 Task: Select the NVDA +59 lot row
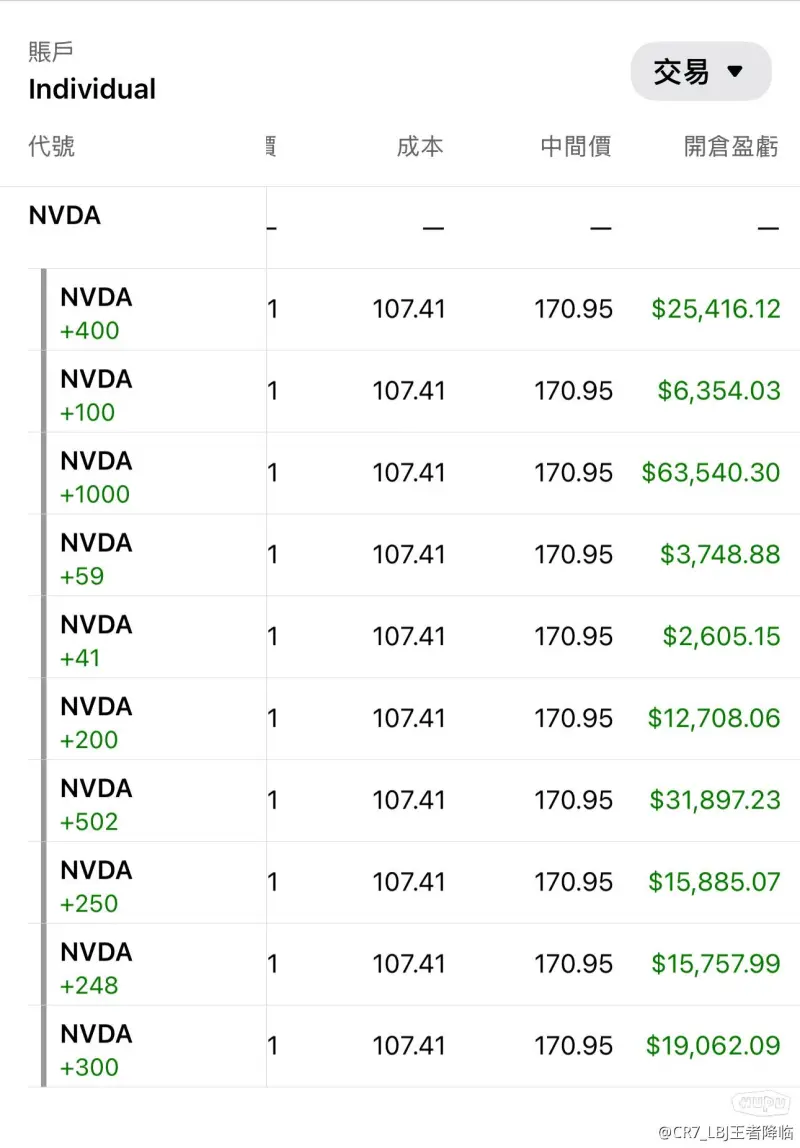[414, 556]
